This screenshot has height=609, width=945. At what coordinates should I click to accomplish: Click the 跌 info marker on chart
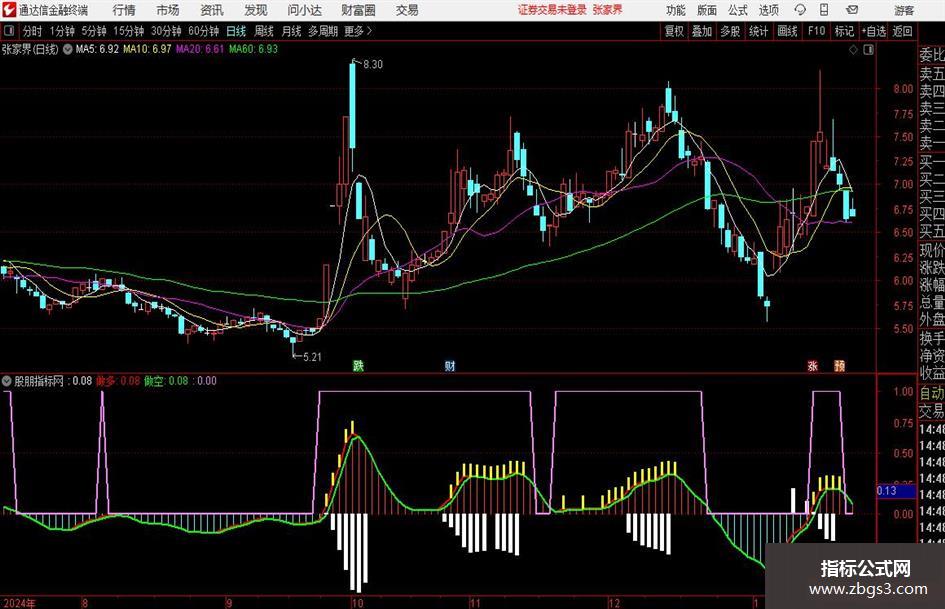(358, 365)
